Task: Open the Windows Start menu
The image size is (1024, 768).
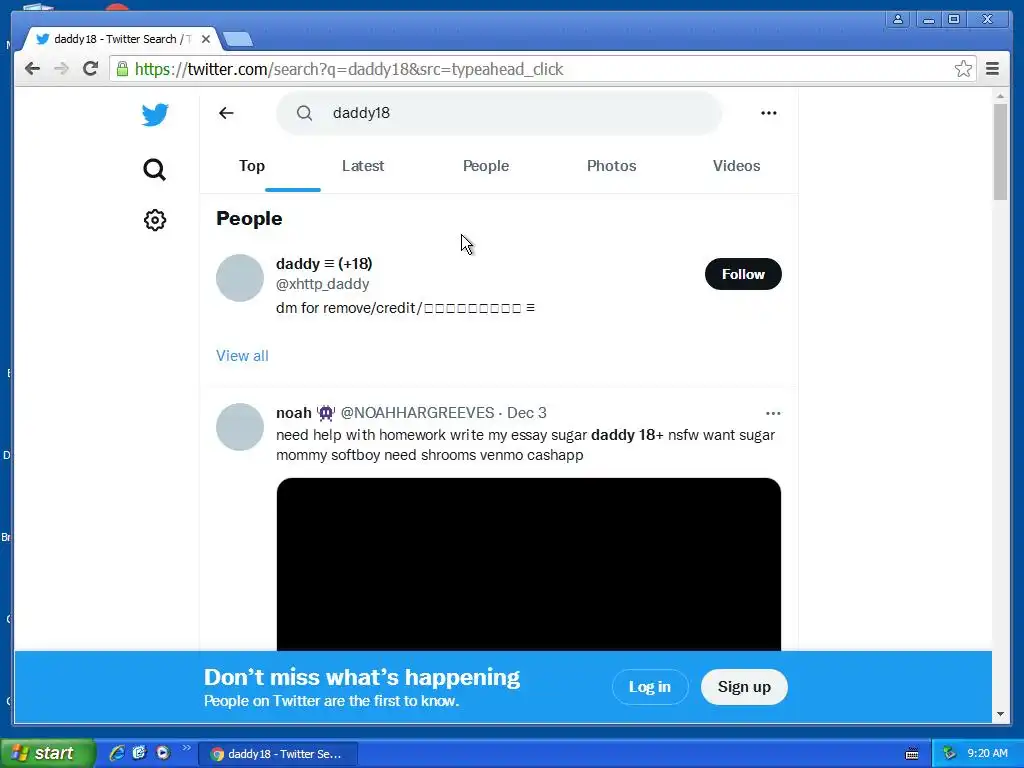Action: click(46, 753)
